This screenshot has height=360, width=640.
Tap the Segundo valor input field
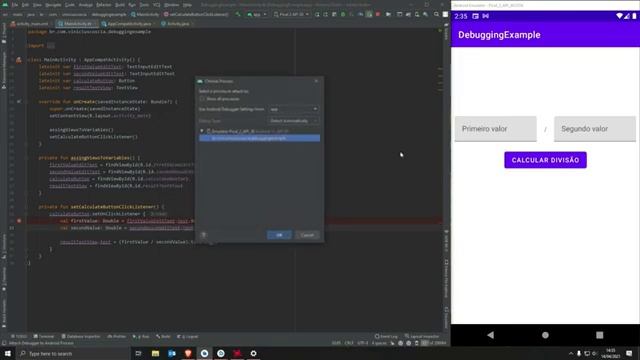point(595,129)
